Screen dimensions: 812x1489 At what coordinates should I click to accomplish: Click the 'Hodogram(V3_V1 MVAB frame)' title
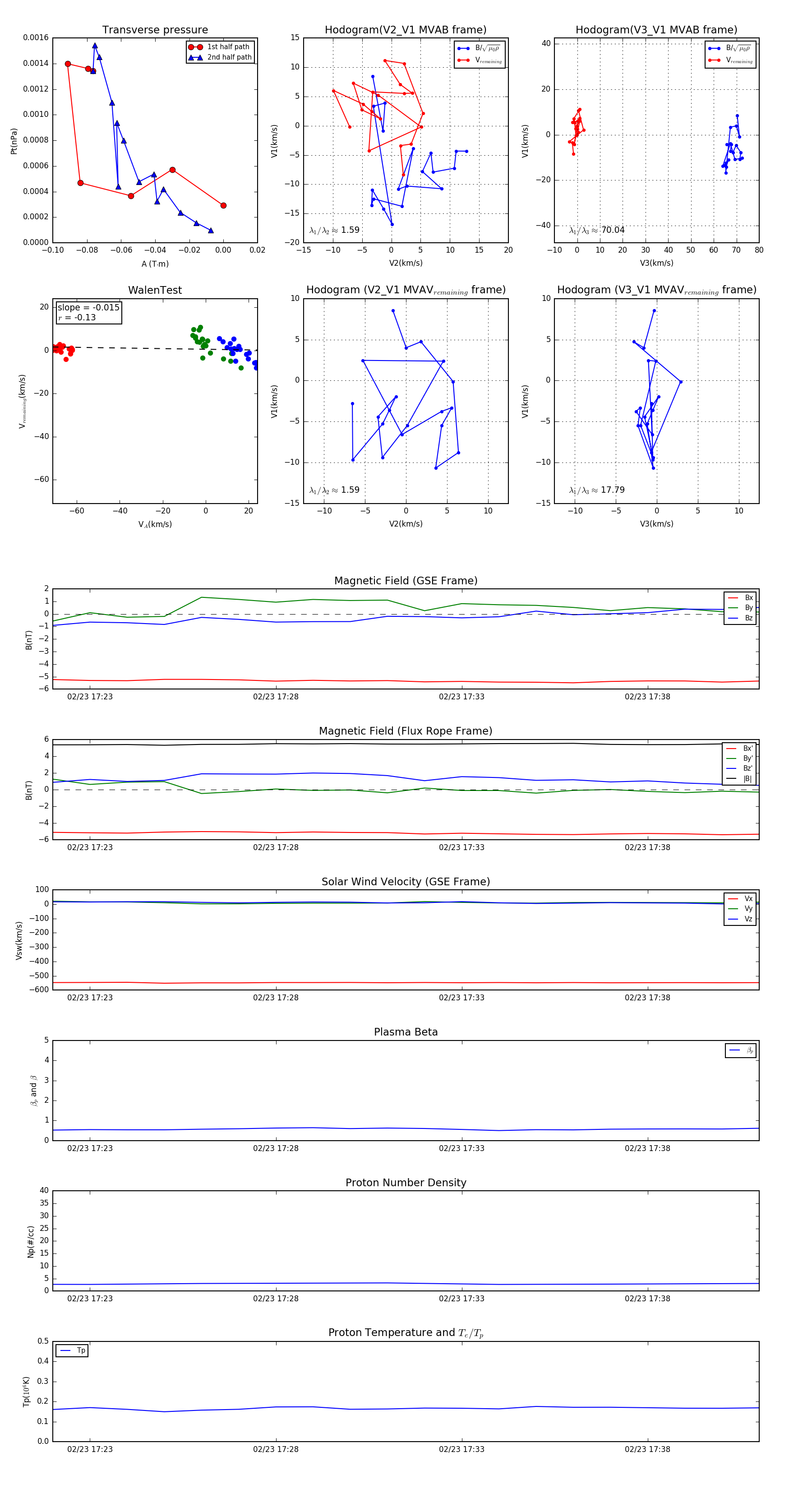(x=656, y=30)
